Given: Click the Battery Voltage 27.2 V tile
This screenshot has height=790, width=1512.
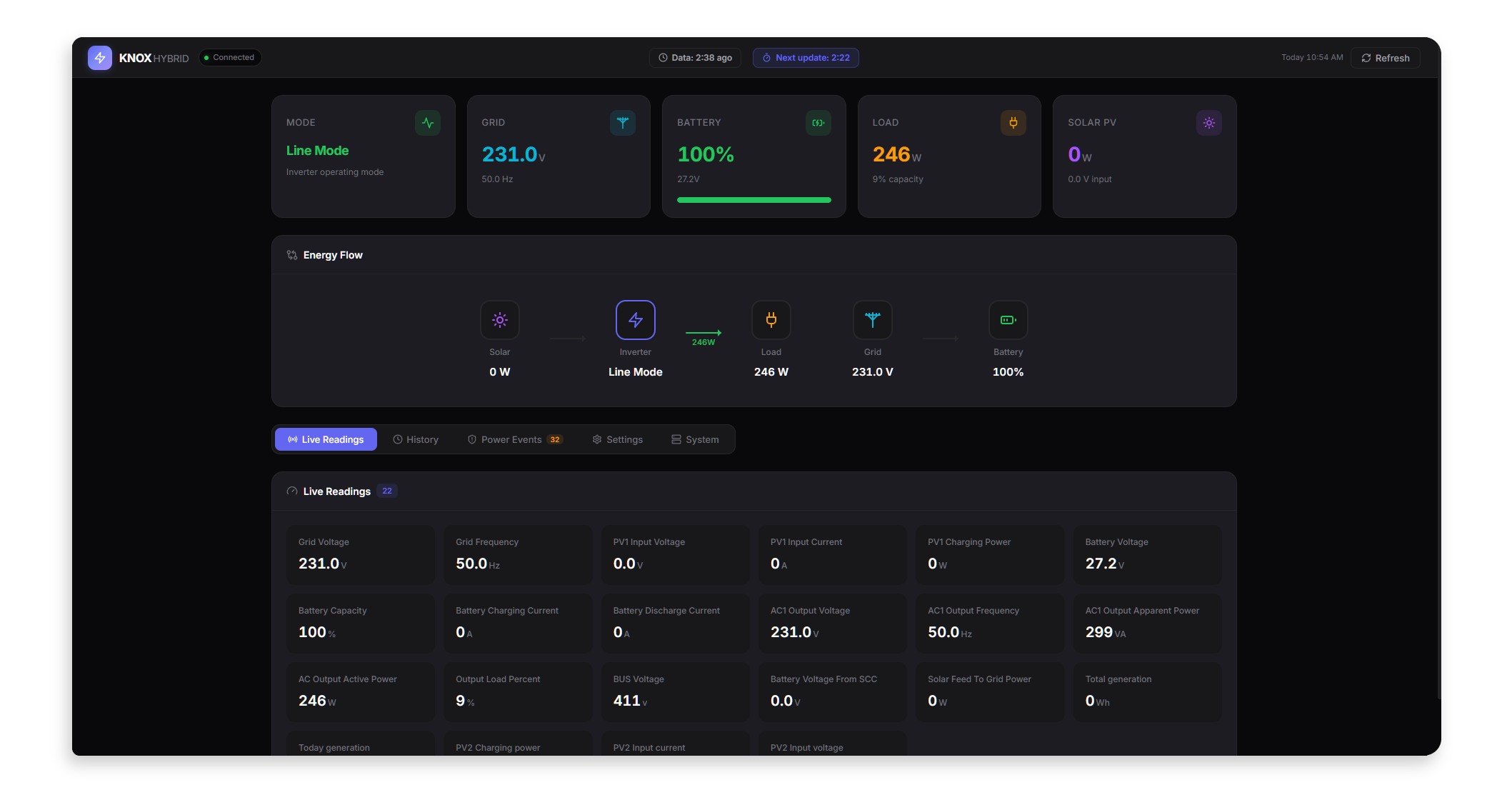Looking at the screenshot, I should [x=1148, y=555].
